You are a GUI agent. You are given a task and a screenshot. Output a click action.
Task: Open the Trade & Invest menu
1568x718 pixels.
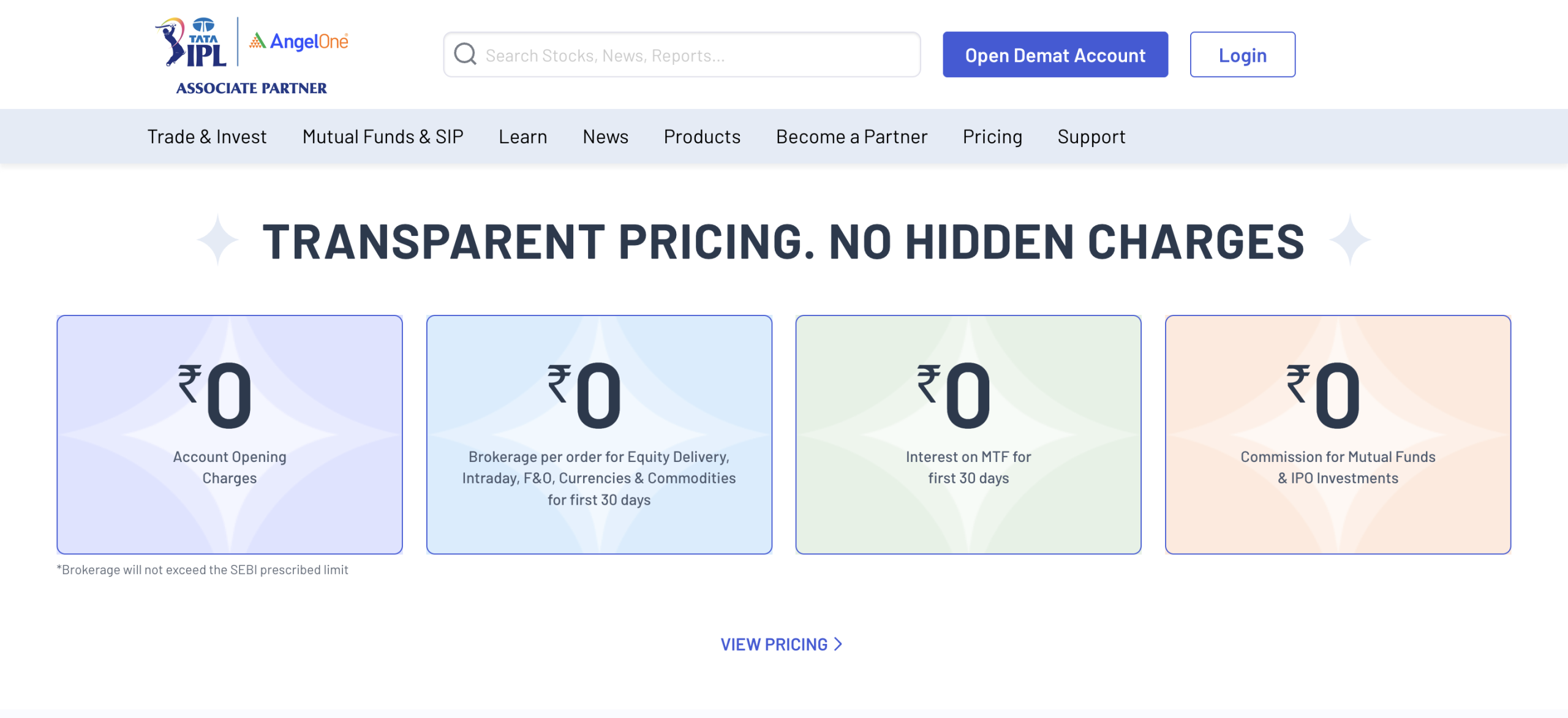coord(207,136)
